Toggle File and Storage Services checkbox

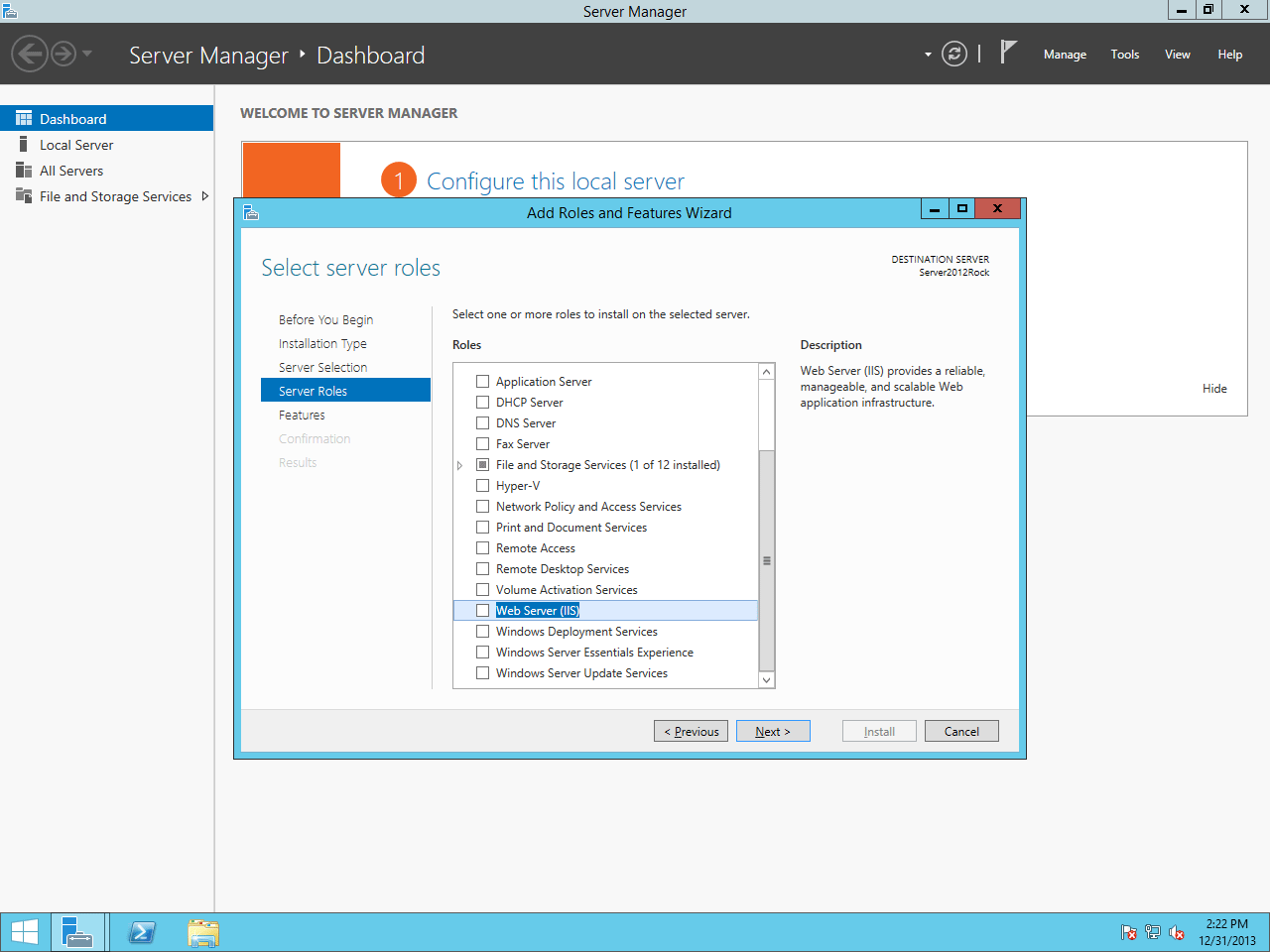pyautogui.click(x=483, y=464)
